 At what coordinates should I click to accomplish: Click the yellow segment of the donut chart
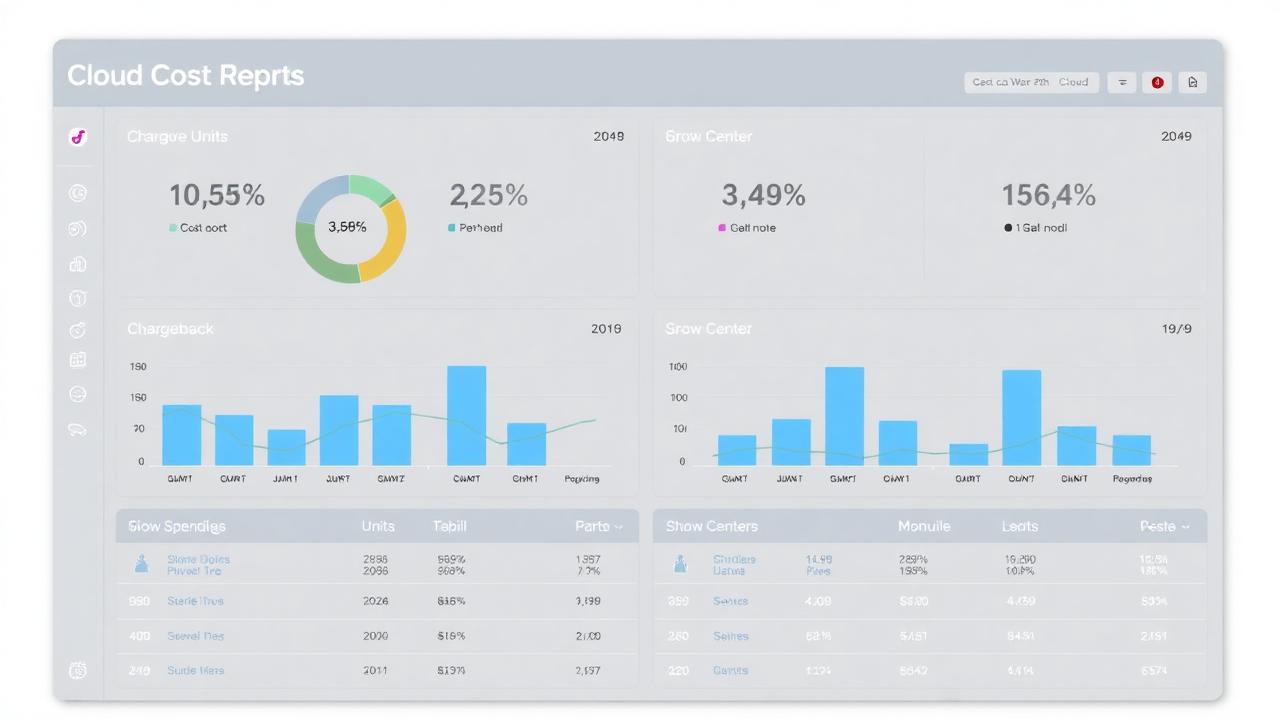393,235
